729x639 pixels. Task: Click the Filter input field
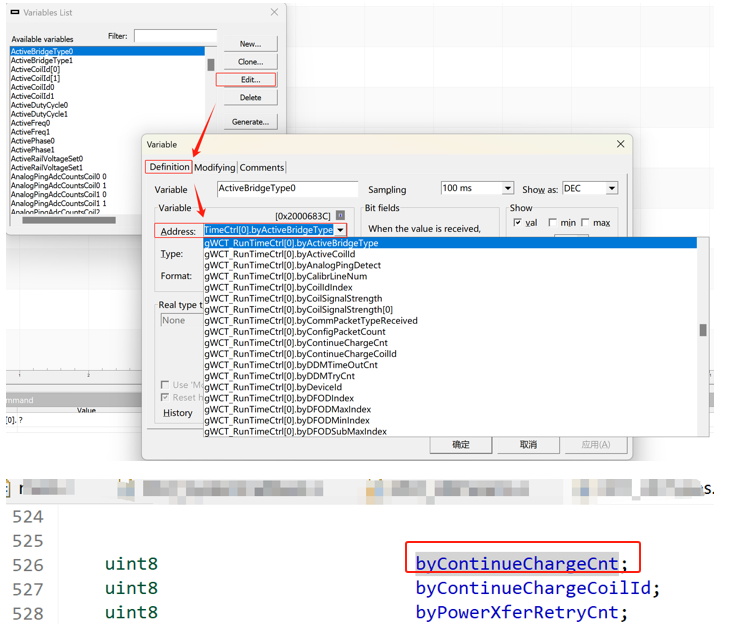pos(175,36)
